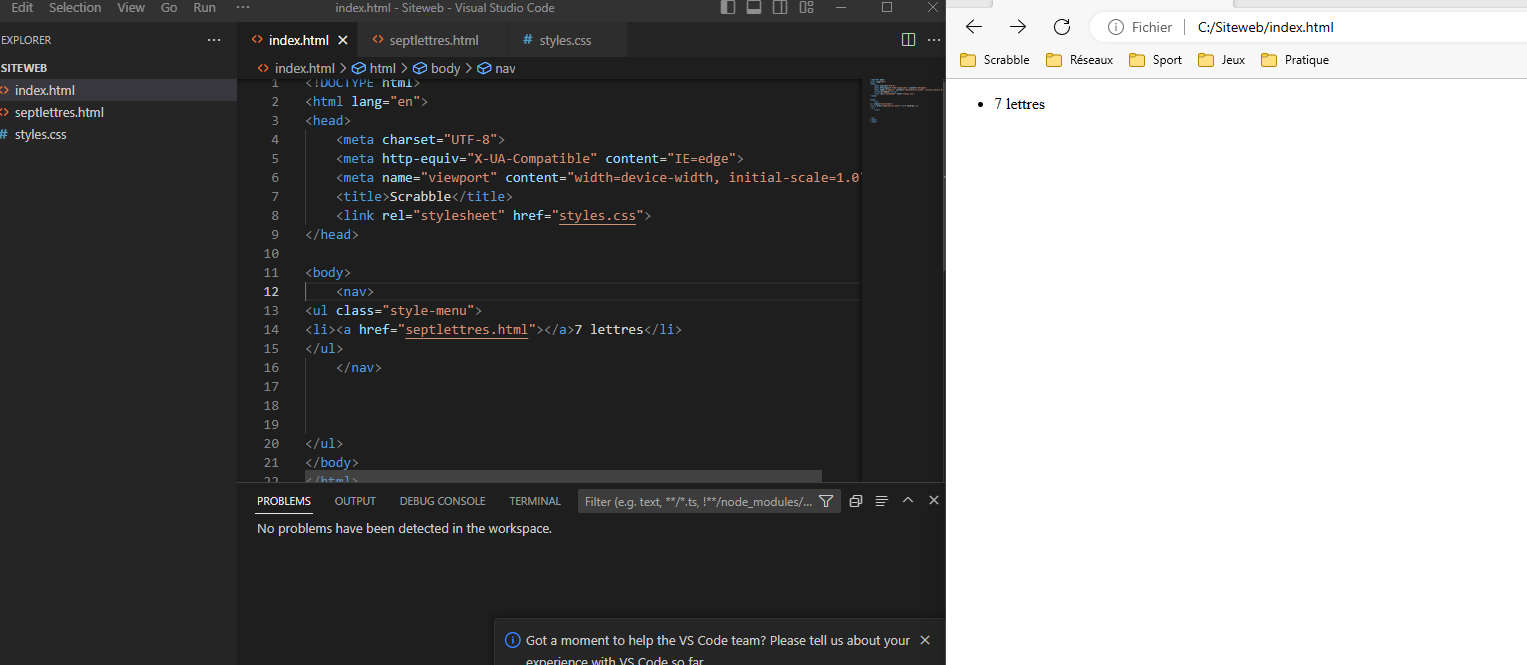Open the editor More Actions ellipsis
The height and width of the screenshot is (665, 1527).
click(x=934, y=40)
